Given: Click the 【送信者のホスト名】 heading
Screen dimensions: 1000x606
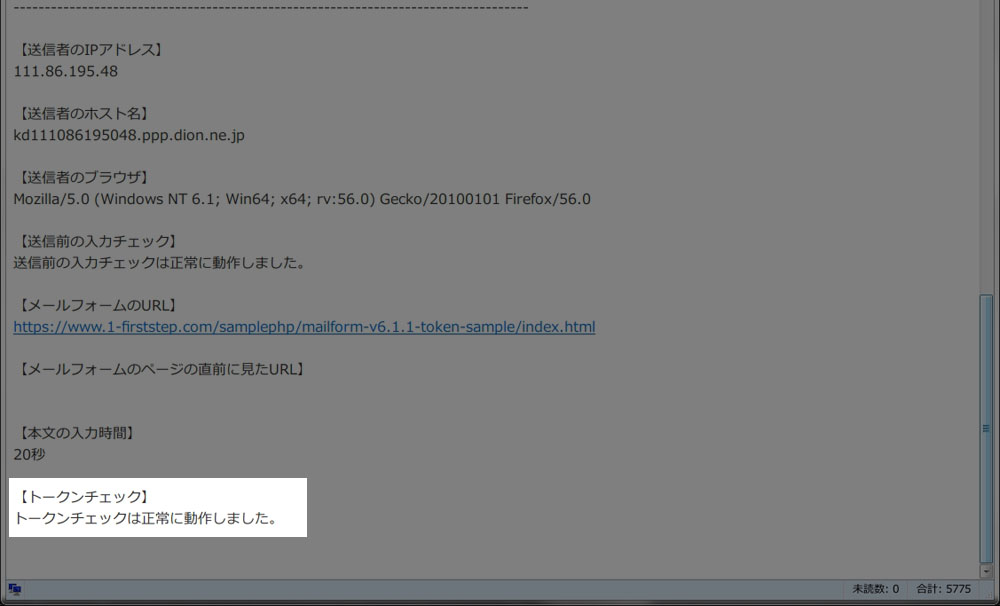Looking at the screenshot, I should pyautogui.click(x=84, y=114).
